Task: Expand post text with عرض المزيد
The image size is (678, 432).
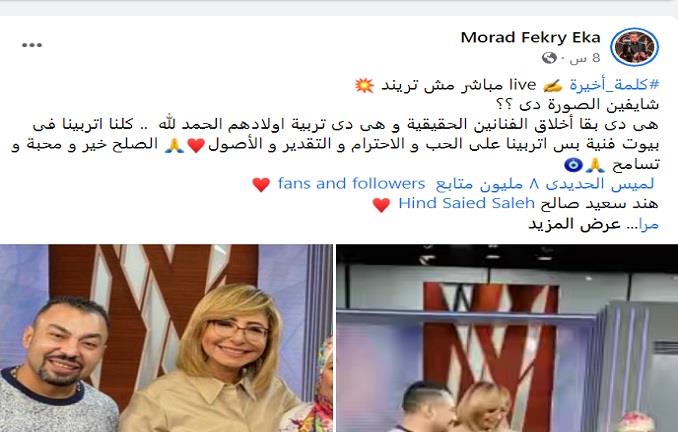Action: point(574,224)
